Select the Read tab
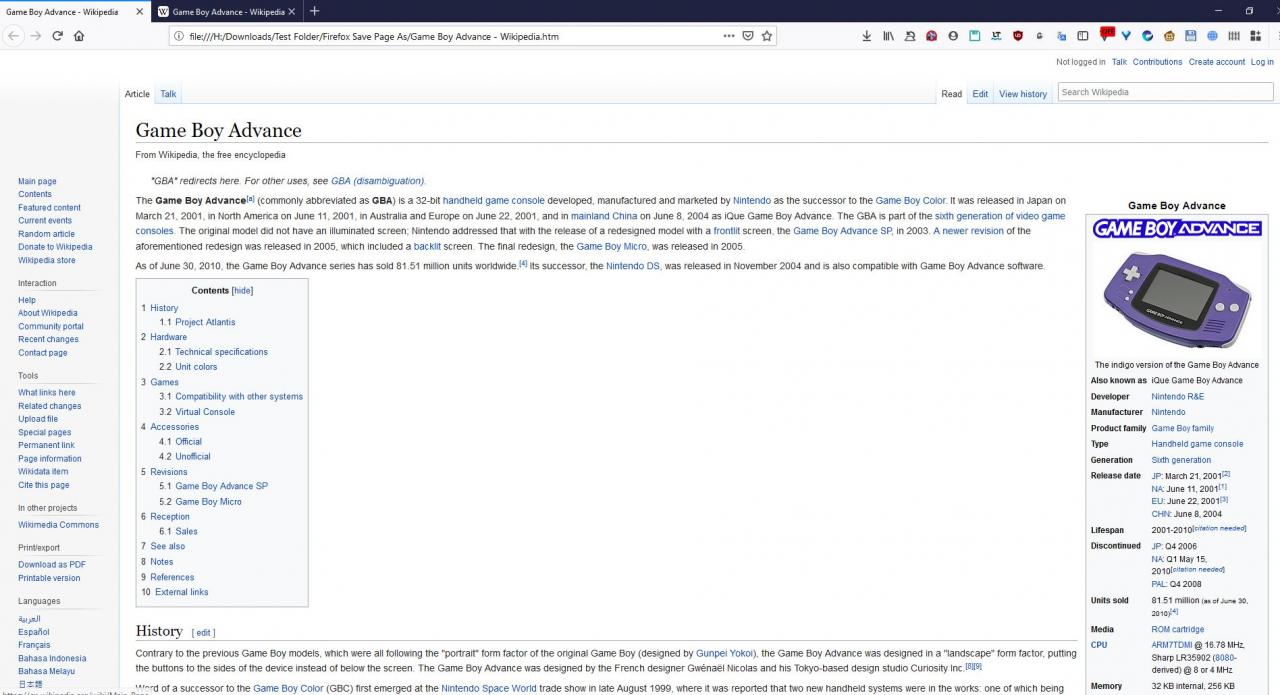The image size is (1280, 695). click(951, 94)
